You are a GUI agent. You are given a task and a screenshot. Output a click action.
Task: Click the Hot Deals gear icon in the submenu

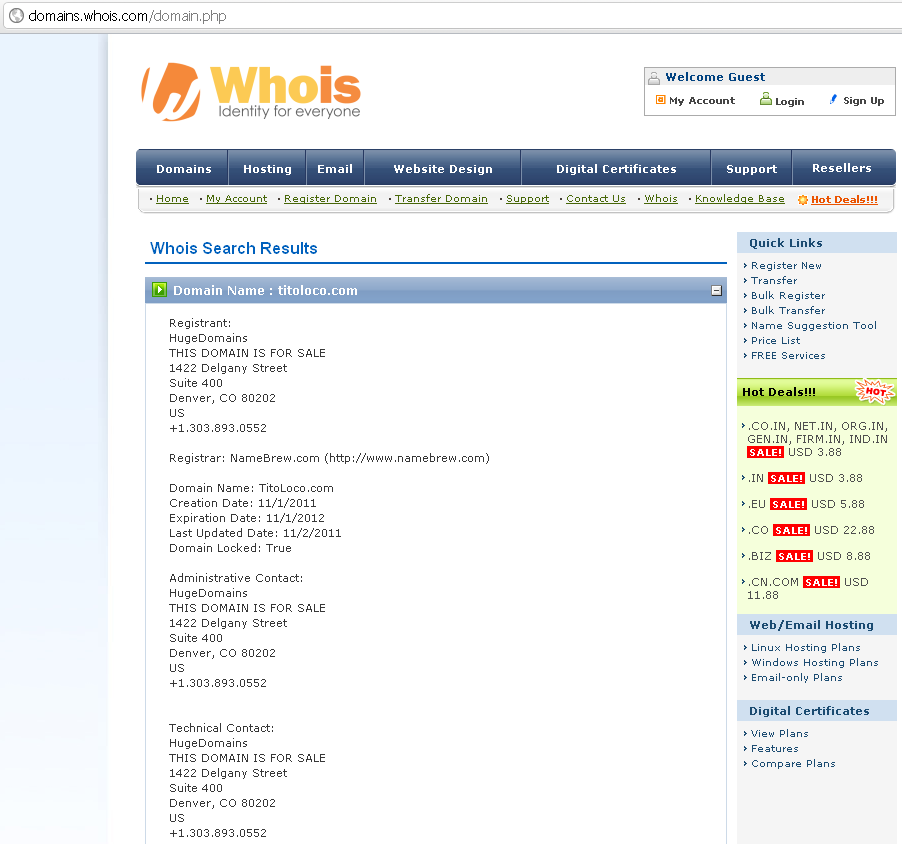tap(802, 200)
